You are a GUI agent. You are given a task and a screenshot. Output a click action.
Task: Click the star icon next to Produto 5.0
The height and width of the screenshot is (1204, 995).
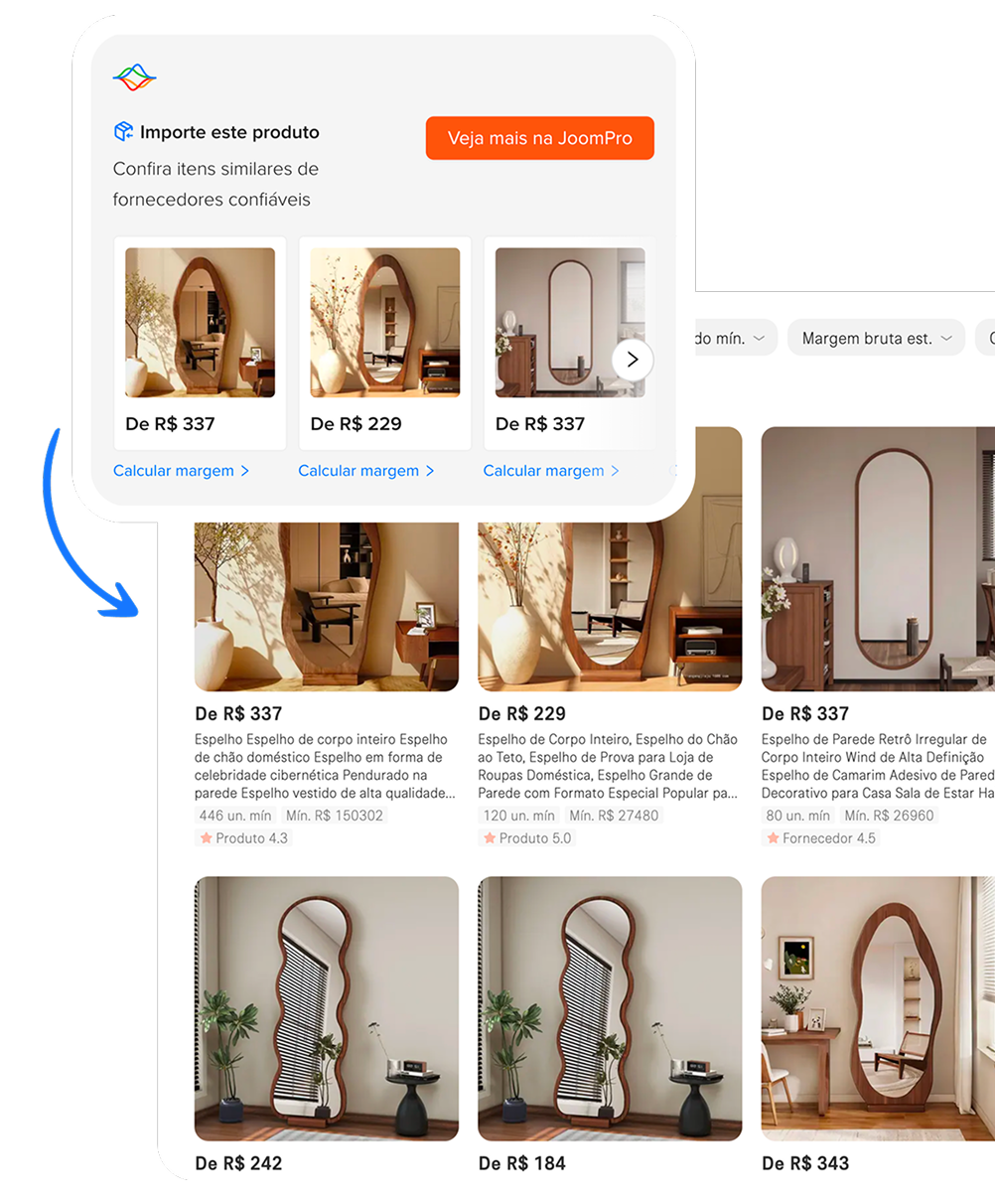(490, 838)
